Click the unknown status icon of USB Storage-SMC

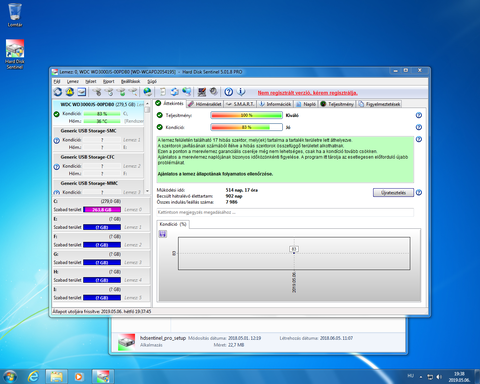coord(57,141)
